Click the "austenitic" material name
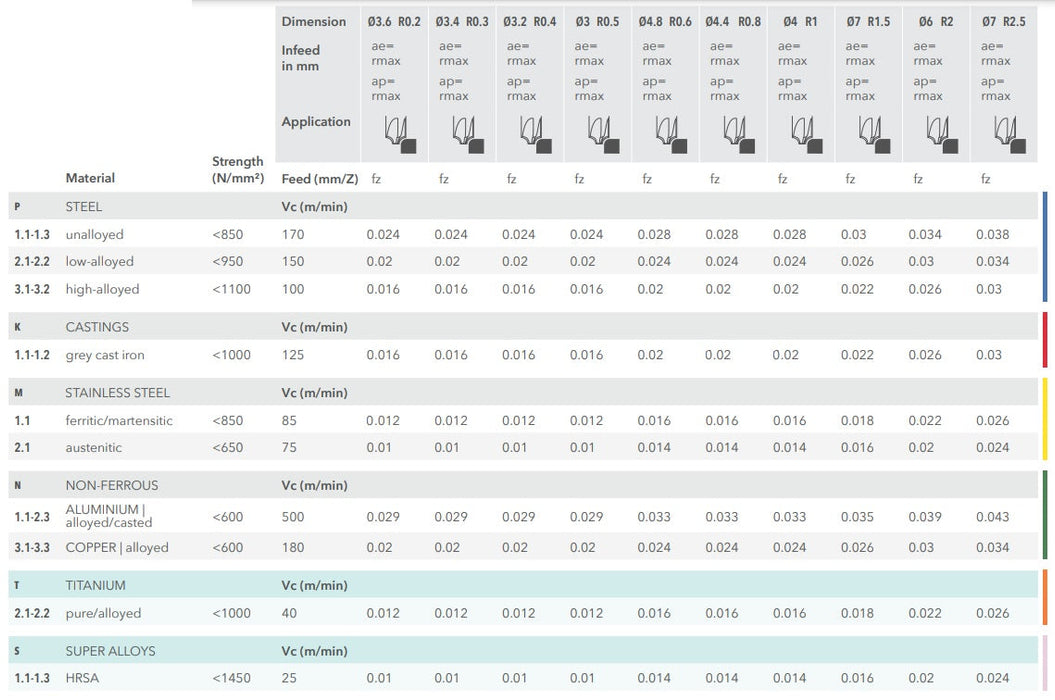 pyautogui.click(x=94, y=448)
